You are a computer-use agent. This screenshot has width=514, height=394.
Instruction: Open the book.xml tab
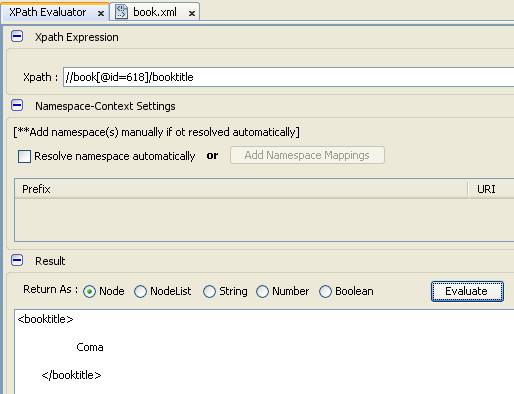155,12
